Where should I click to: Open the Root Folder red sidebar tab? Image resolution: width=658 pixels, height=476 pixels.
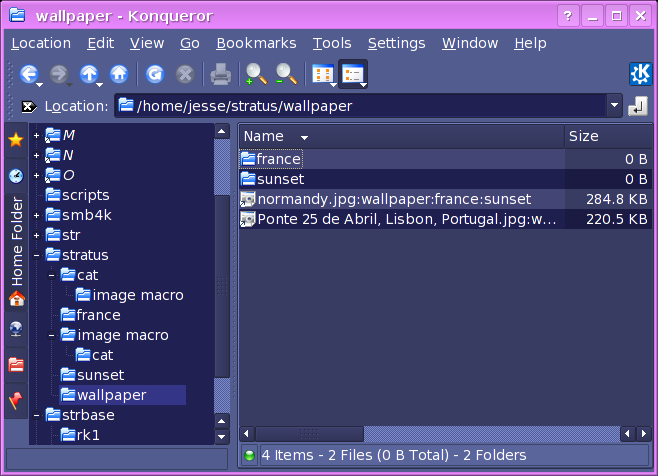(x=16, y=365)
